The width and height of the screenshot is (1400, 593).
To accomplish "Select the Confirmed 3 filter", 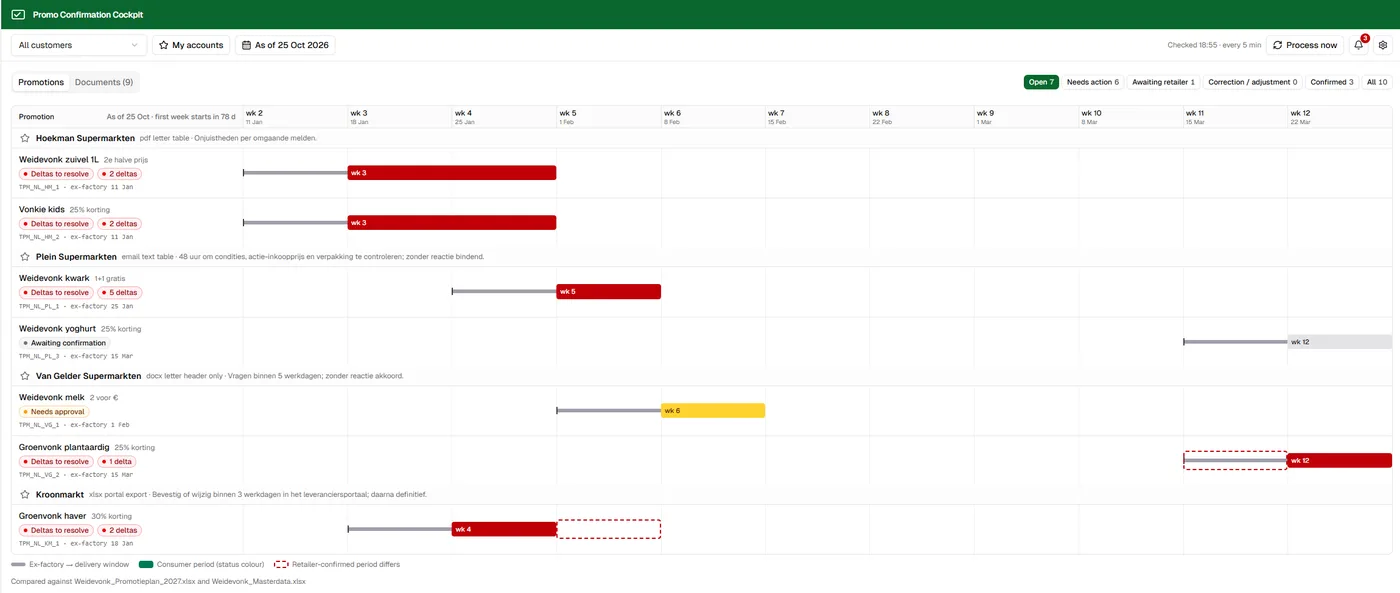I will (x=1332, y=82).
